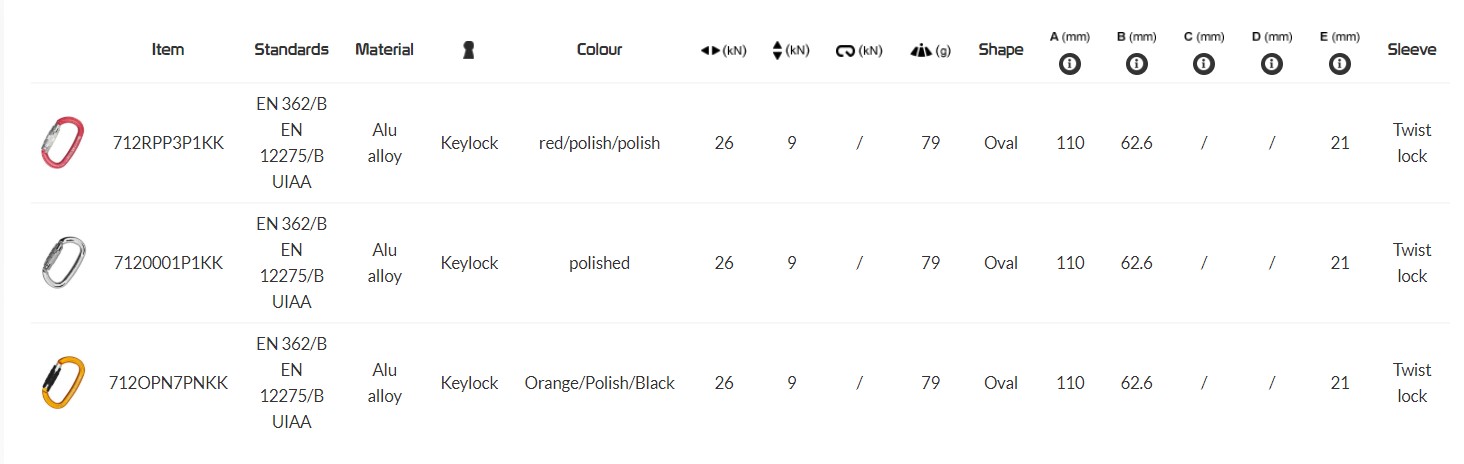
Task: Click the minor axis strength (kN) icon
Action: coord(778,50)
